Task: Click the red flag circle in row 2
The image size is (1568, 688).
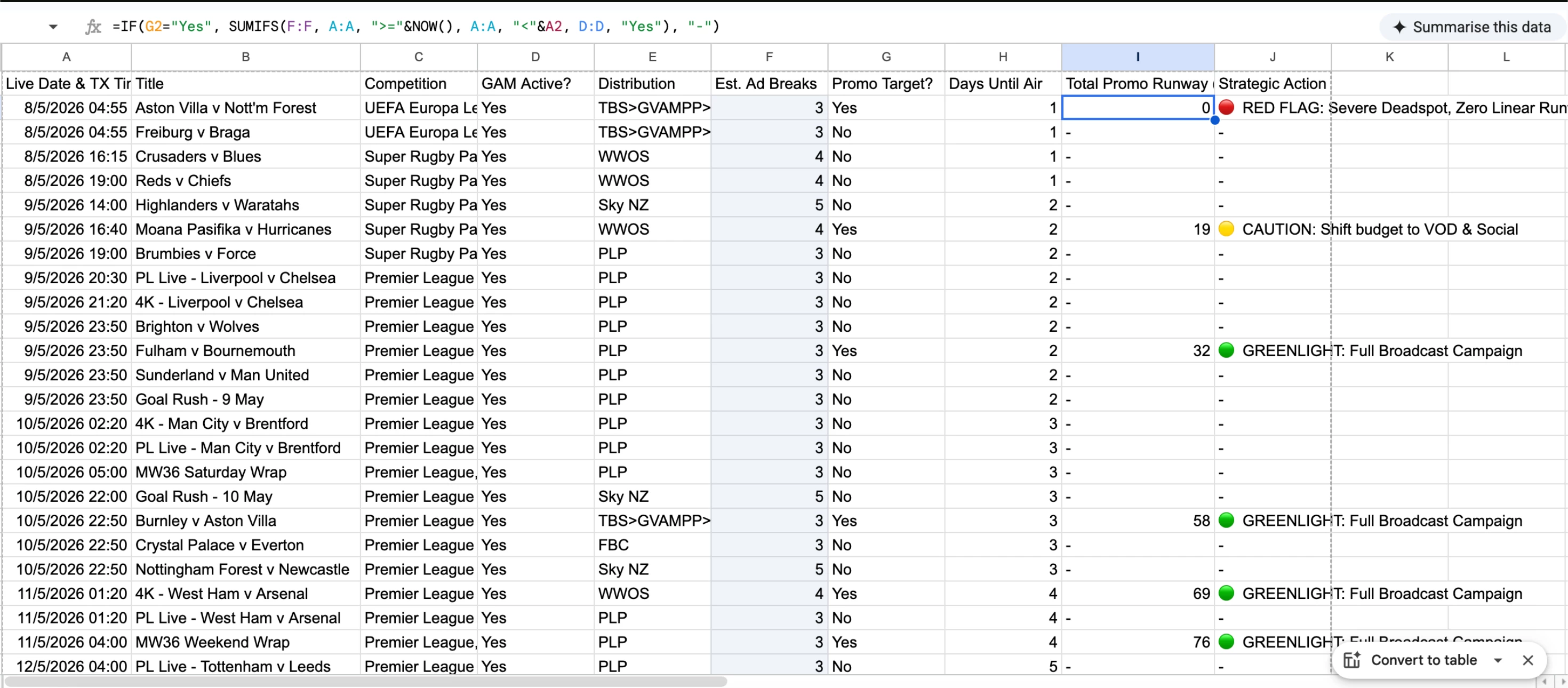Action: [1227, 108]
